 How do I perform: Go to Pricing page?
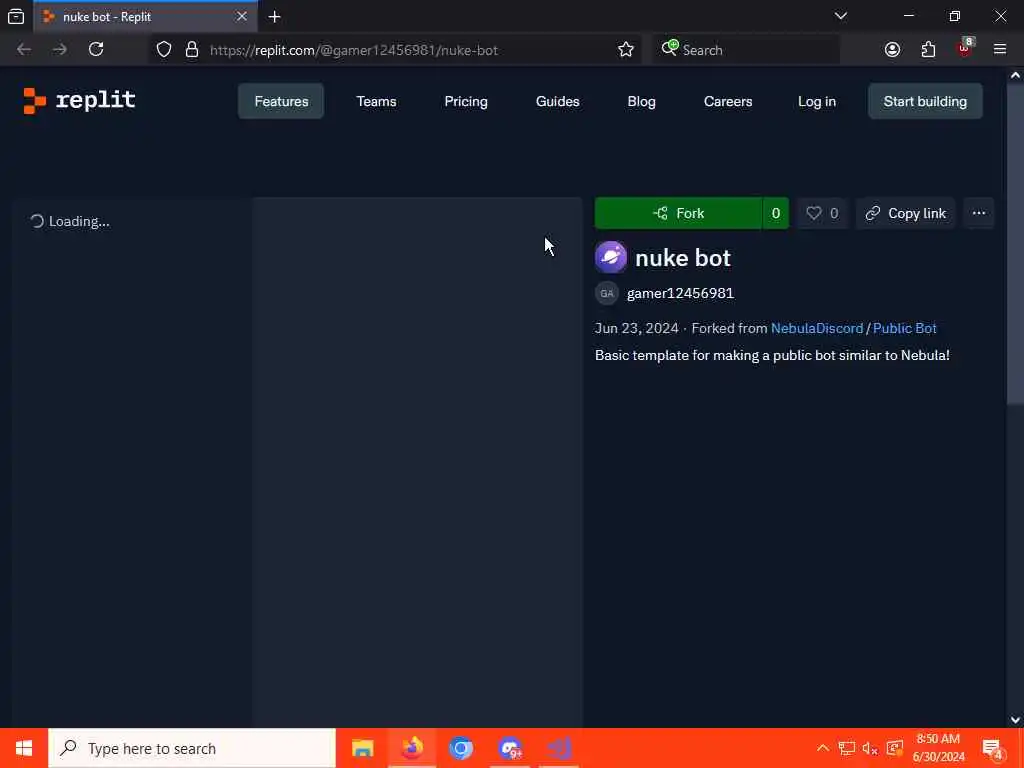[x=466, y=101]
